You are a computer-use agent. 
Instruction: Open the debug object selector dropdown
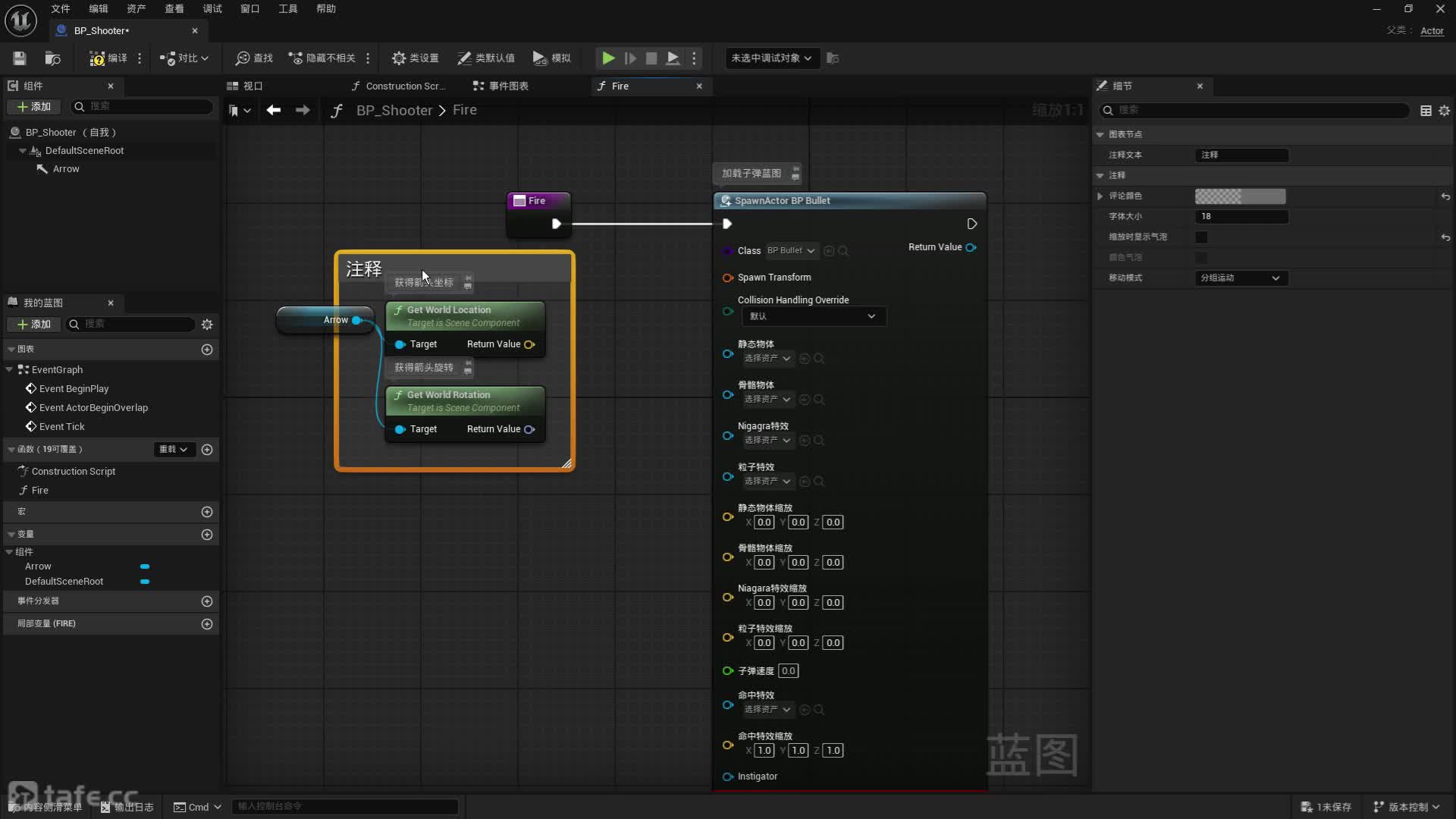(x=771, y=58)
